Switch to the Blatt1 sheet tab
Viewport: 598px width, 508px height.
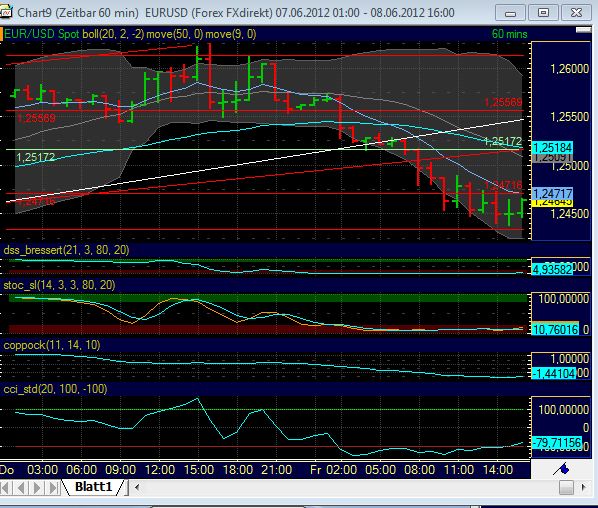tap(94, 487)
